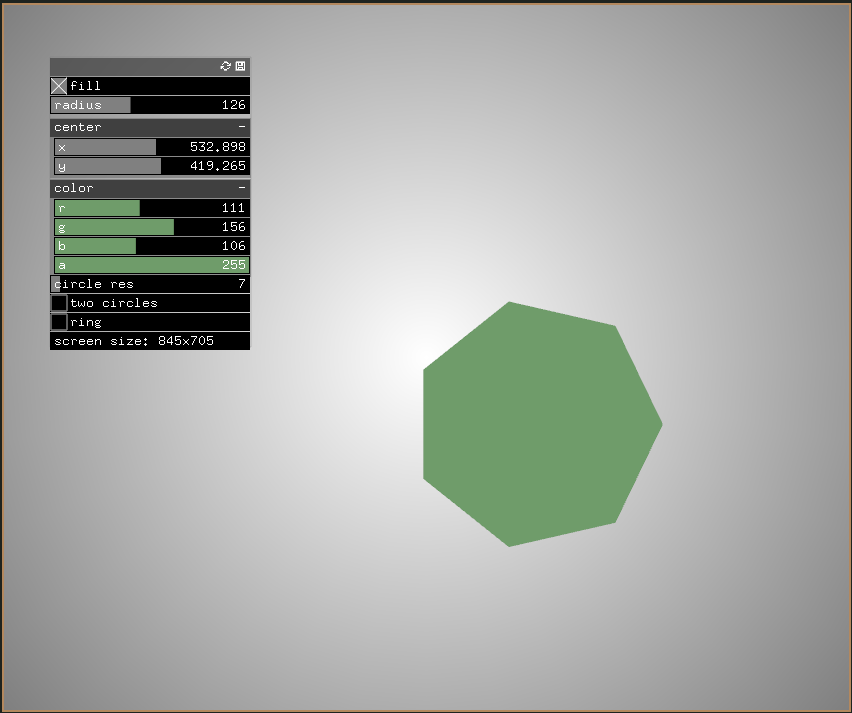Click the gui panel header bar

(x=150, y=66)
